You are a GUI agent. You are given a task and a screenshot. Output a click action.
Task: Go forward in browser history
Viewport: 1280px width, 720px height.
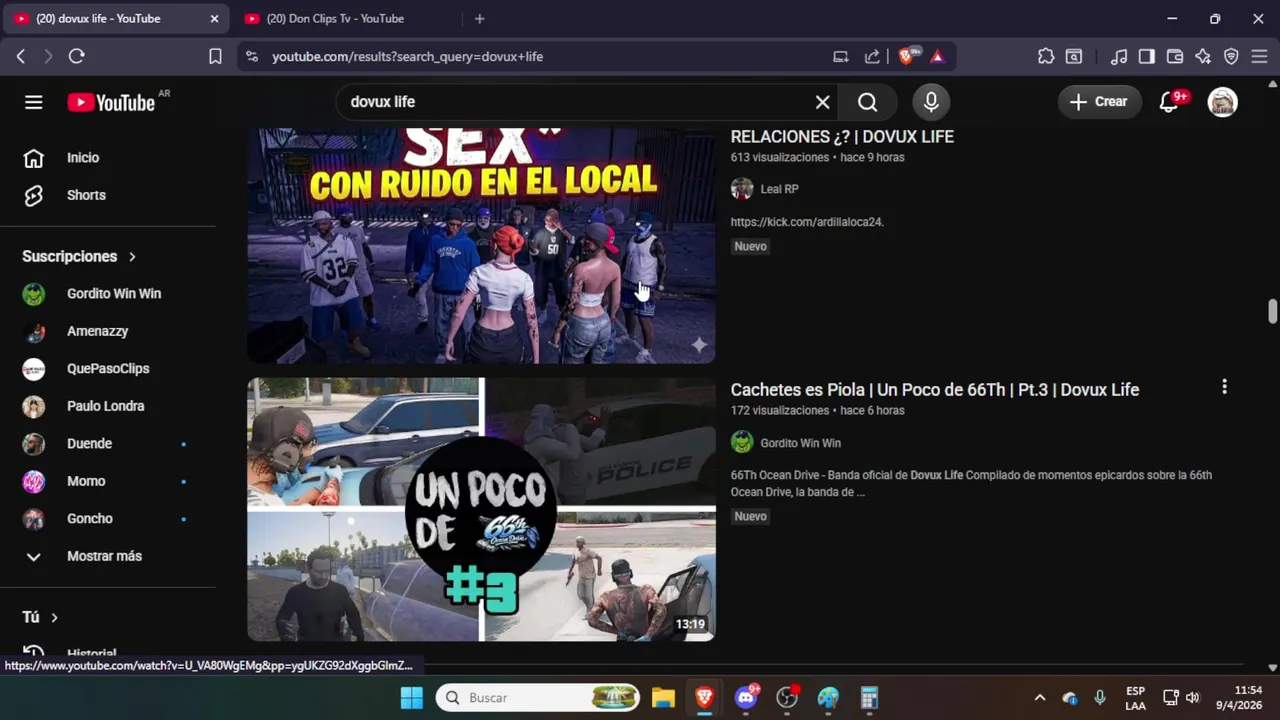tap(48, 57)
